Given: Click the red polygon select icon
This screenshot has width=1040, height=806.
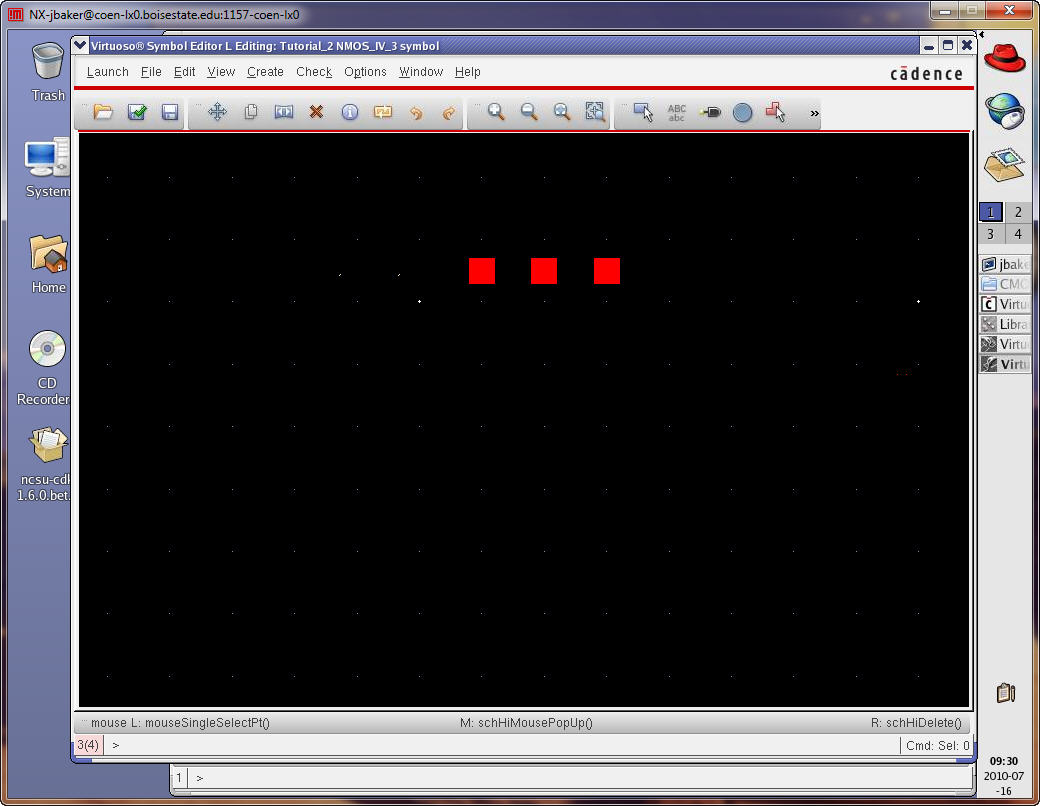Looking at the screenshot, I should pos(775,111).
